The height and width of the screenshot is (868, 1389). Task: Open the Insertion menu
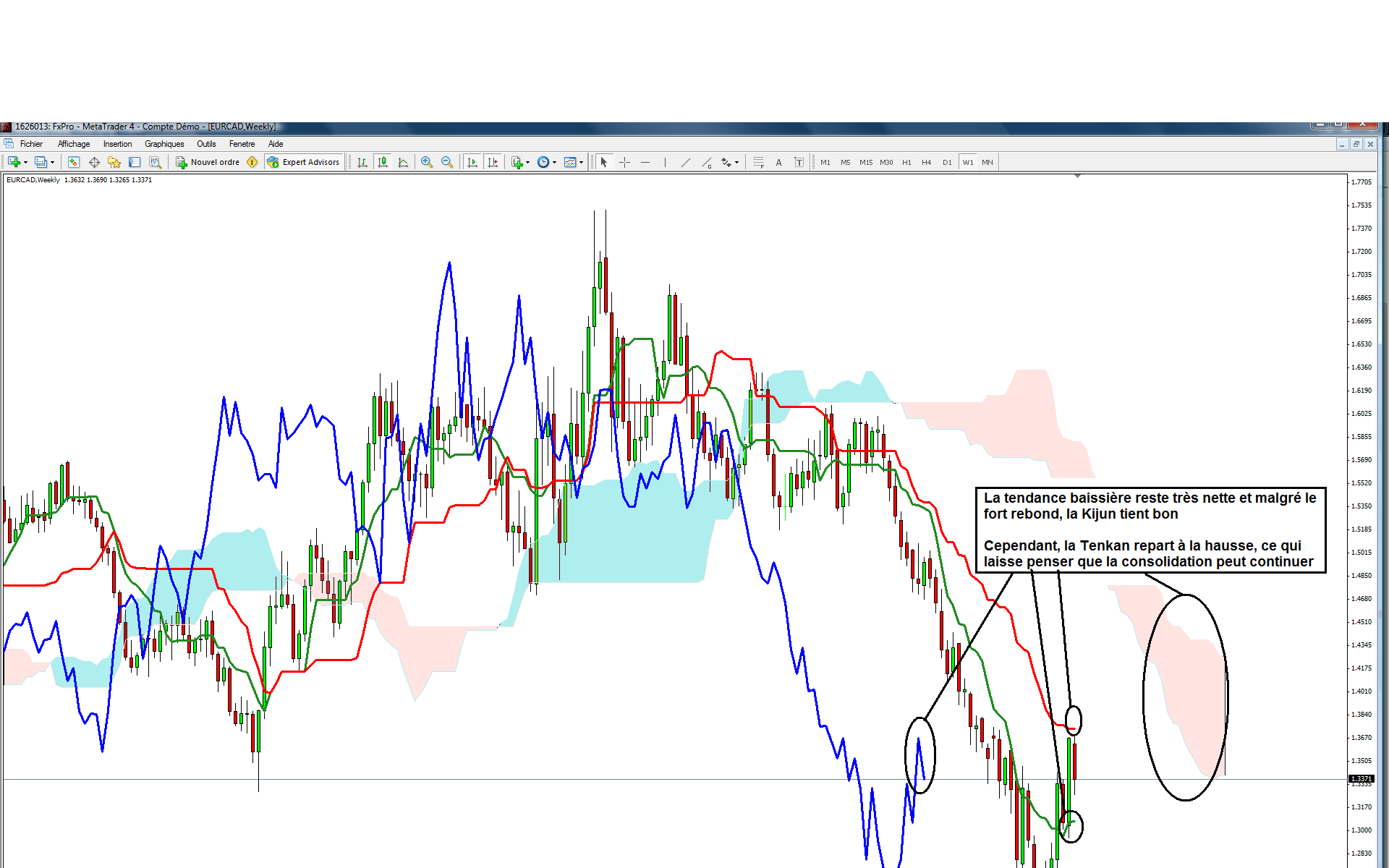117,144
